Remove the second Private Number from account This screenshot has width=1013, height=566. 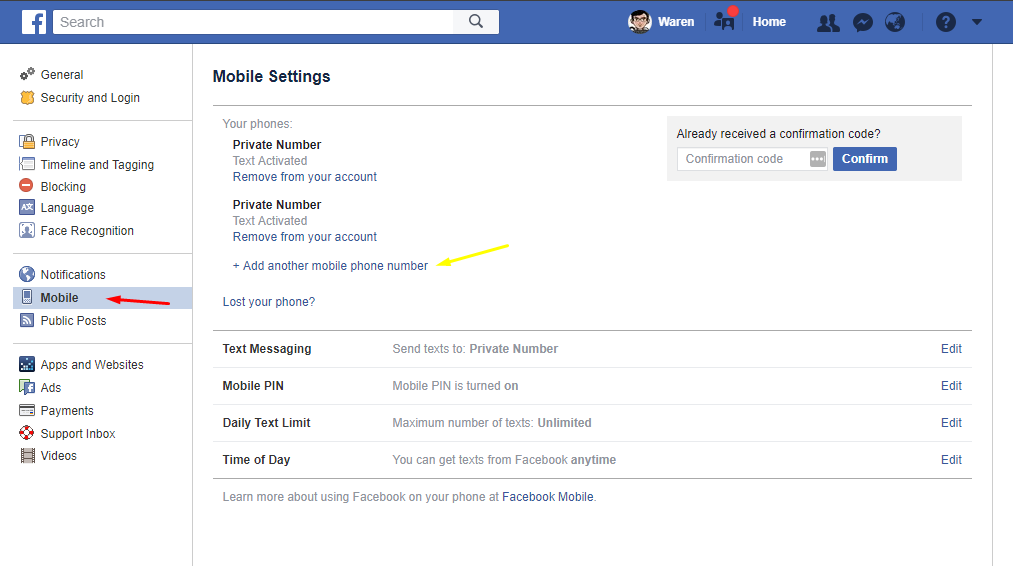click(x=304, y=237)
